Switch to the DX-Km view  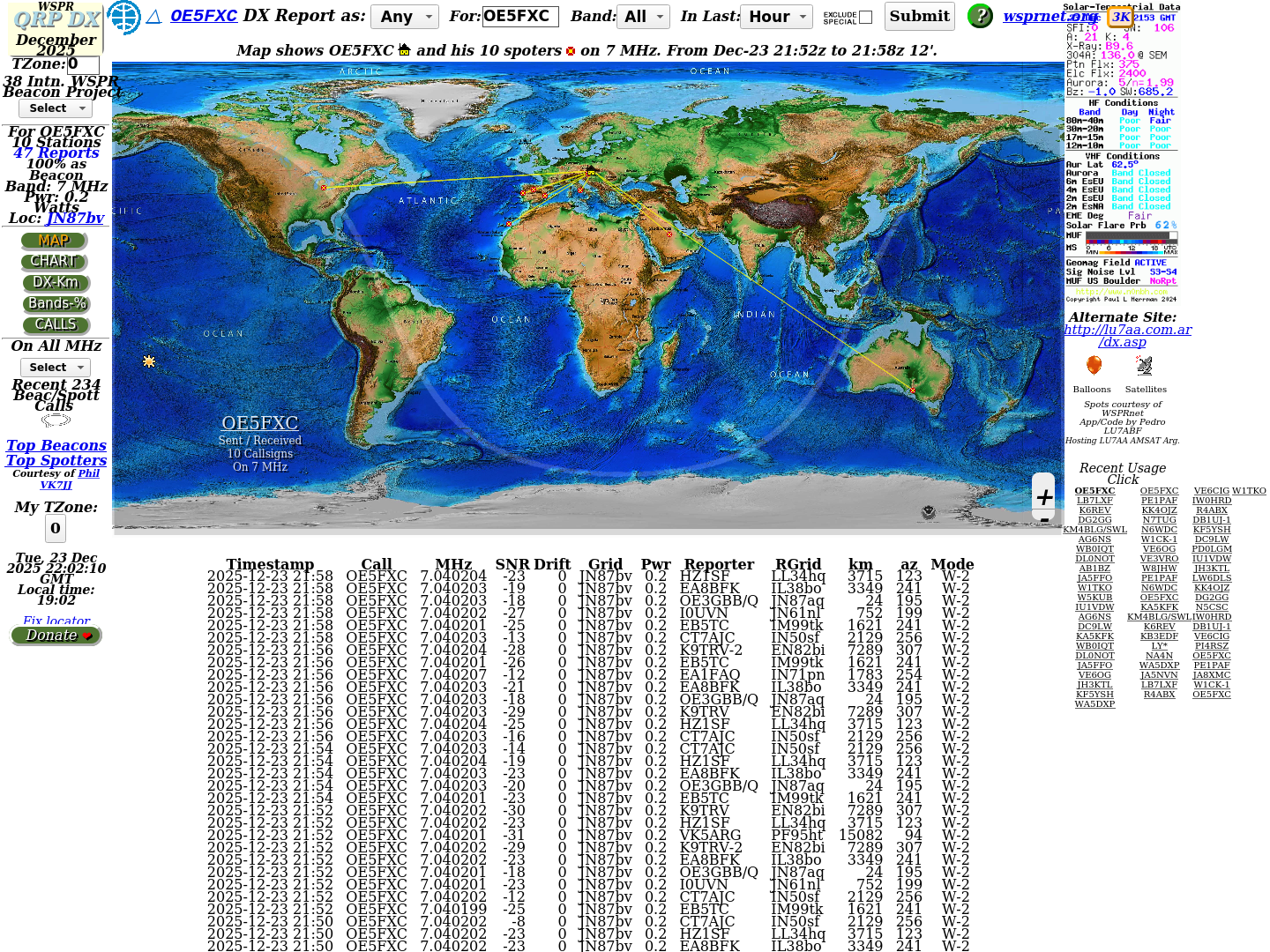click(56, 283)
